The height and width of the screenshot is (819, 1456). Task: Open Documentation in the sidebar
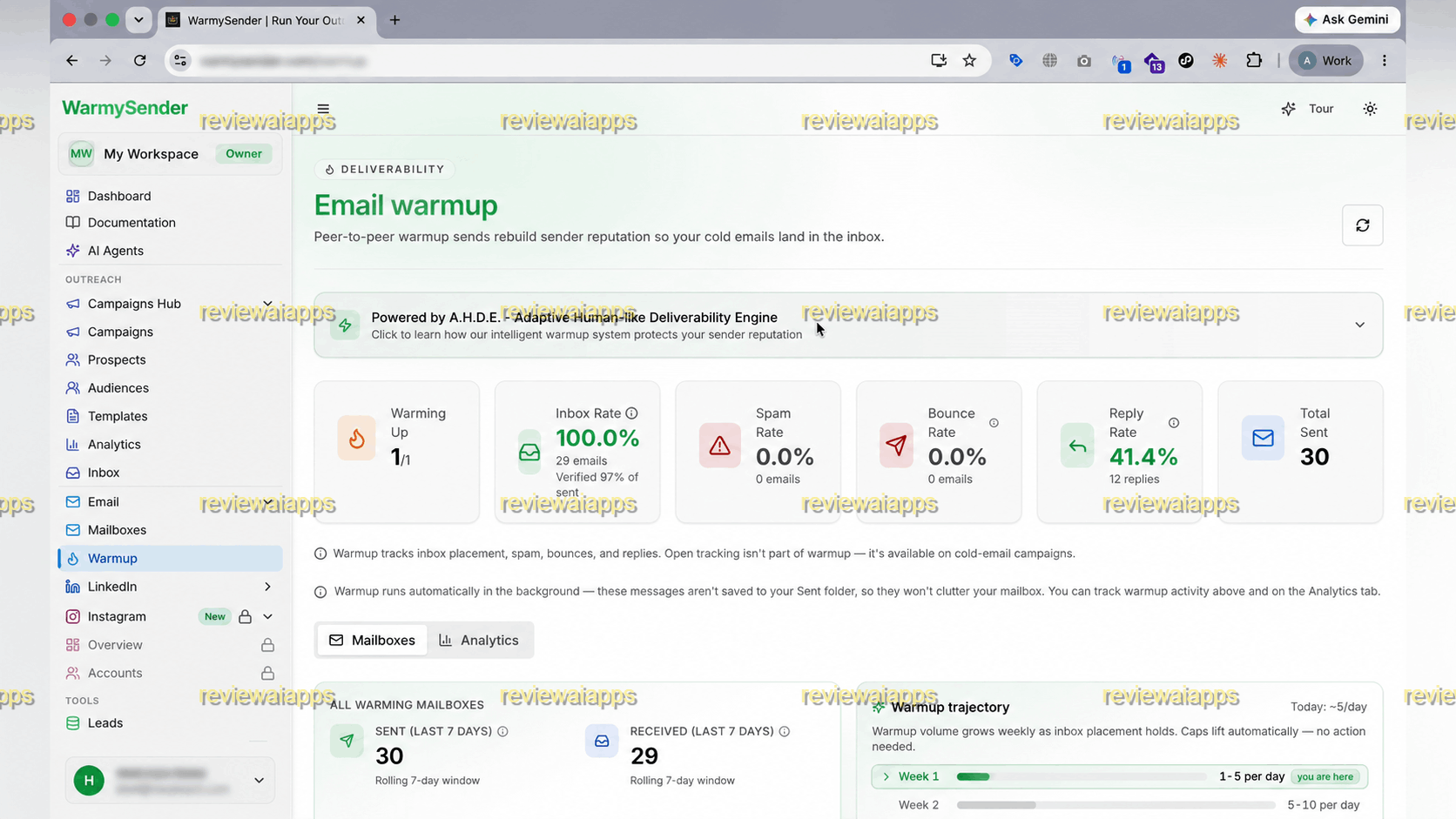click(131, 223)
